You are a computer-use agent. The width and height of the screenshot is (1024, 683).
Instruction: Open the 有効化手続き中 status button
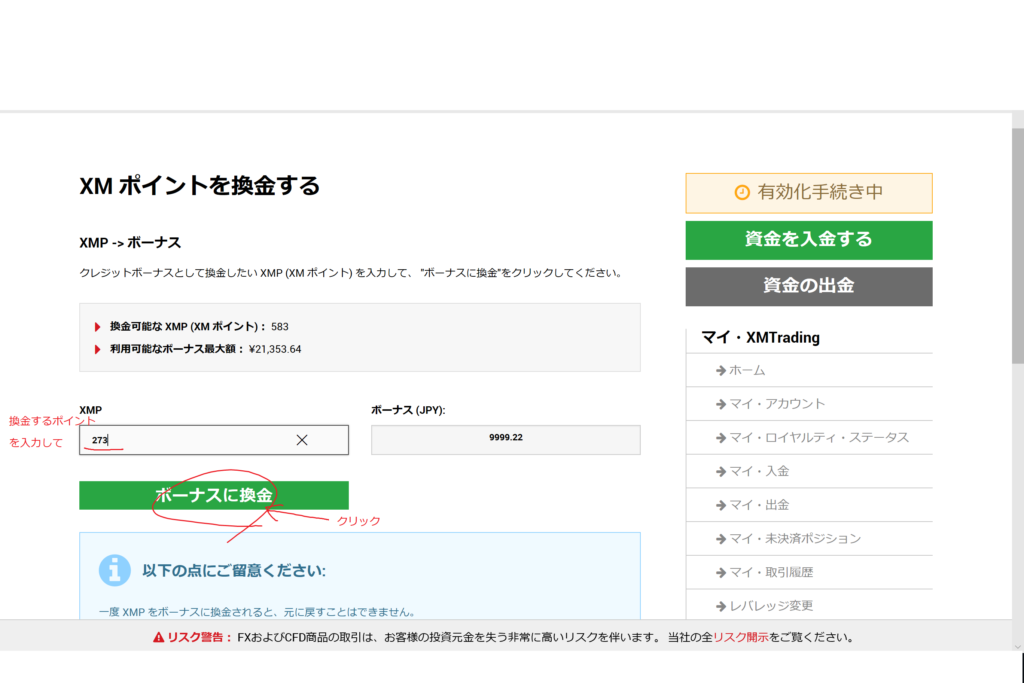click(x=808, y=193)
